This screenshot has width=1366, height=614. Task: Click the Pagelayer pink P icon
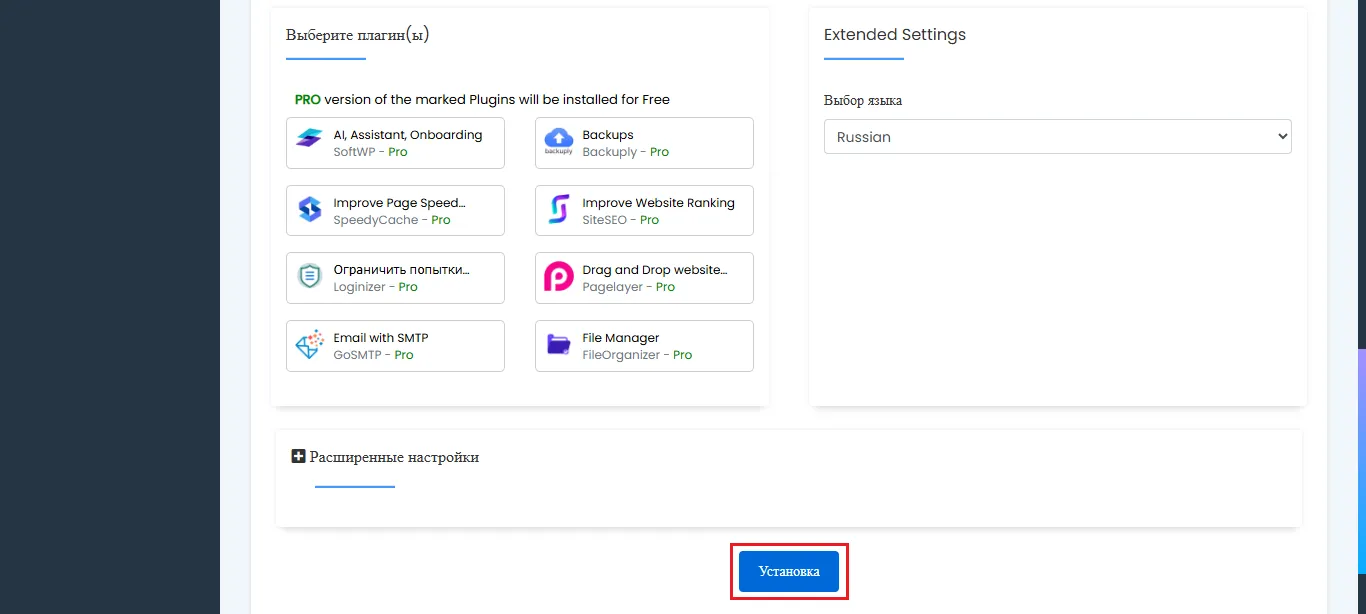point(558,277)
